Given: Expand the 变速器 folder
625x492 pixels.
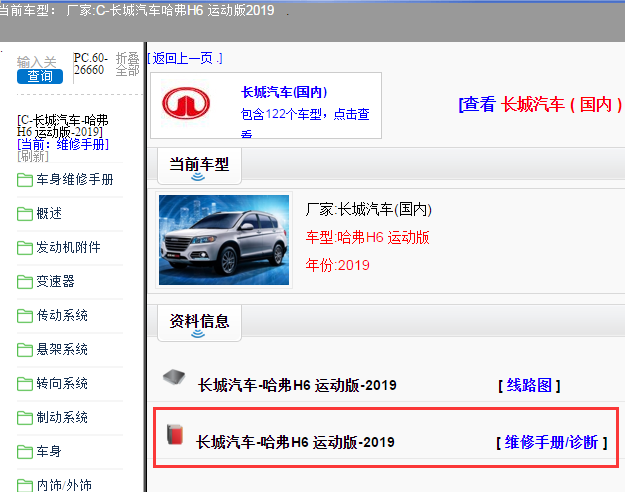Looking at the screenshot, I should (x=55, y=281).
